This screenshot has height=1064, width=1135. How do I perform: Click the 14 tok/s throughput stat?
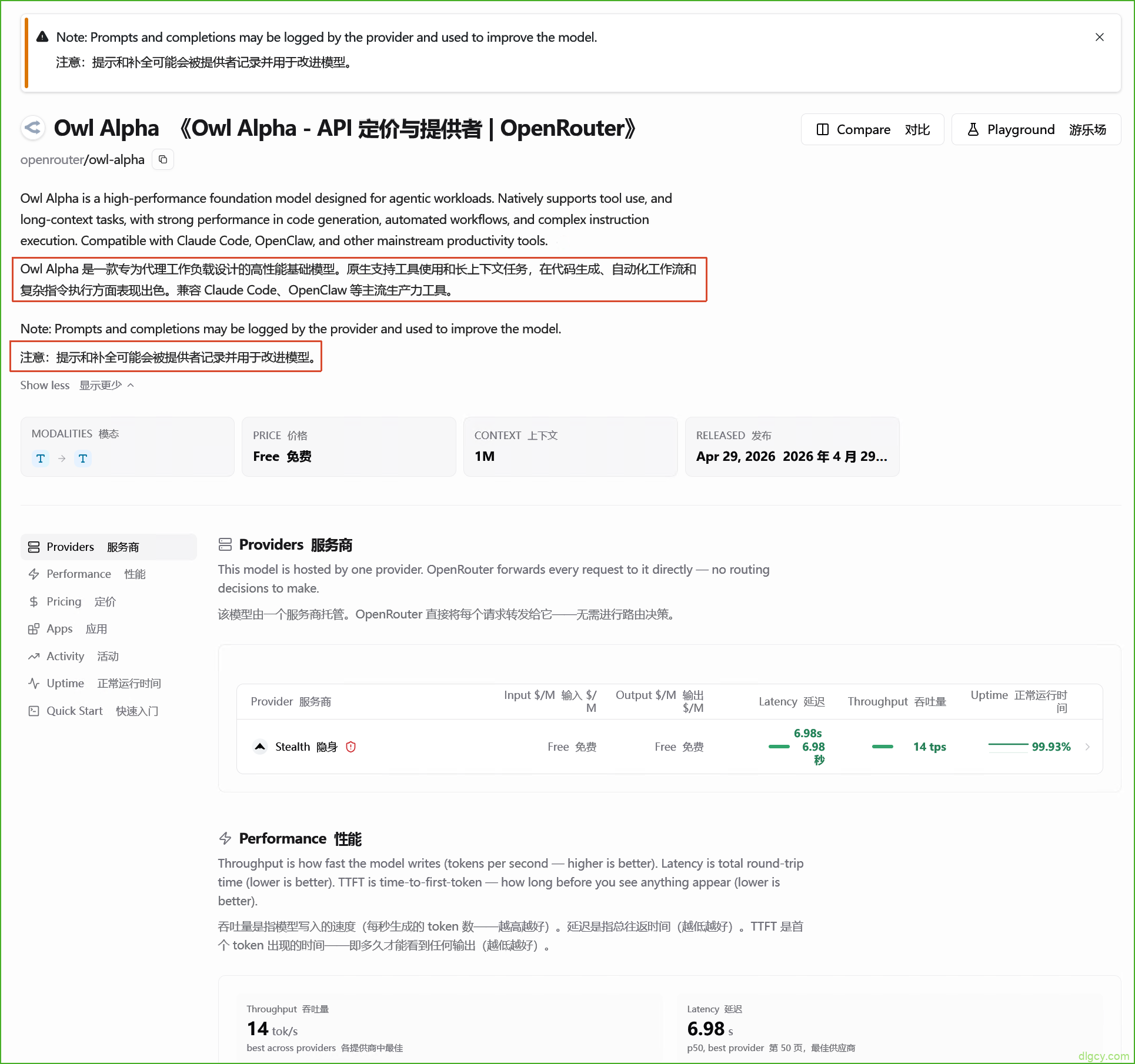(272, 1029)
